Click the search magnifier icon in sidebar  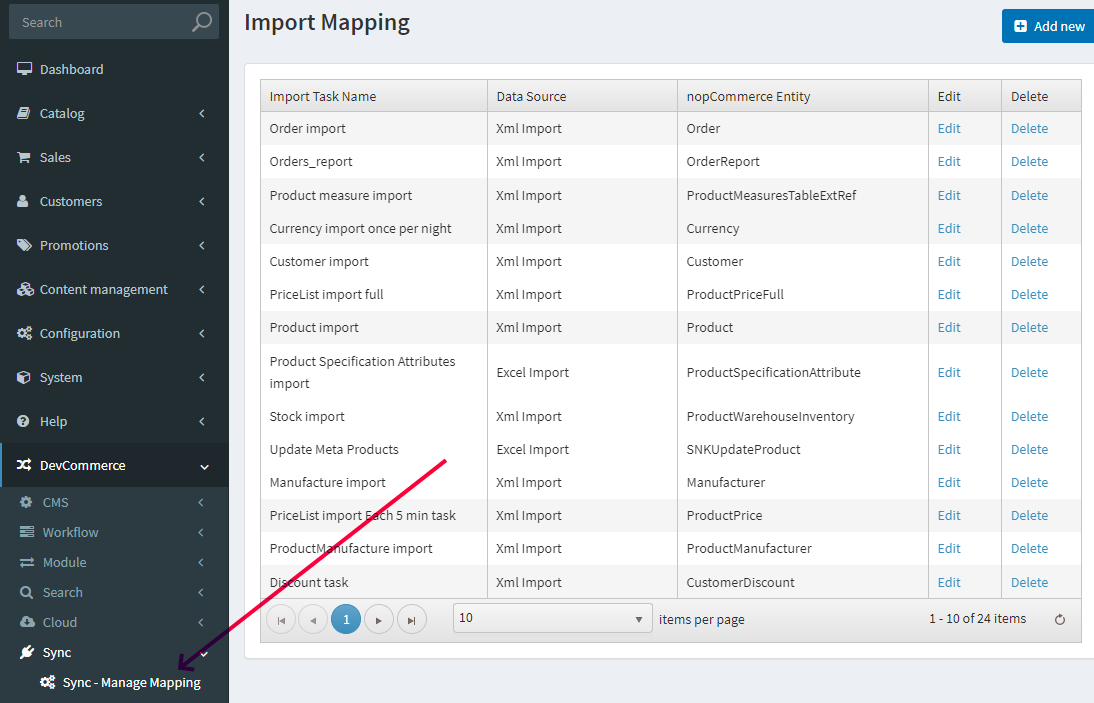[x=202, y=22]
